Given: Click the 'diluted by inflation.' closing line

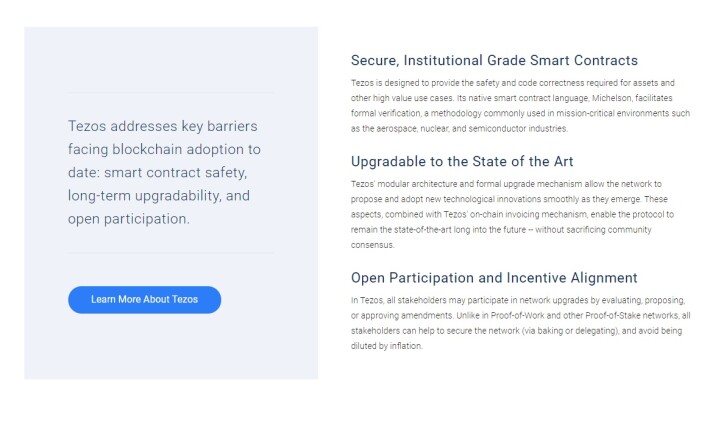Looking at the screenshot, I should pyautogui.click(x=387, y=346).
